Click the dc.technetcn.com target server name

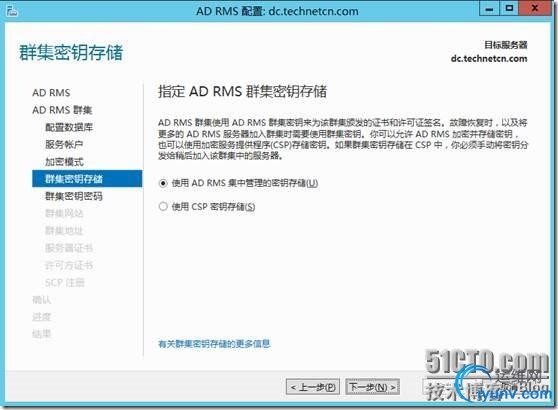click(x=489, y=59)
